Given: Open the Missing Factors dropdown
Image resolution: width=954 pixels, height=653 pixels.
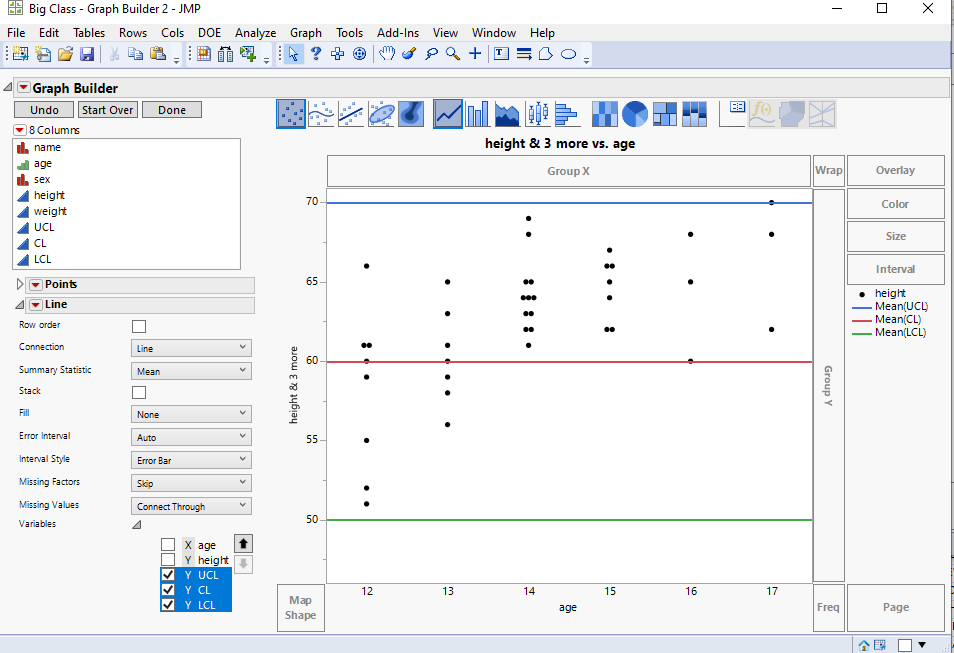Looking at the screenshot, I should coord(191,483).
